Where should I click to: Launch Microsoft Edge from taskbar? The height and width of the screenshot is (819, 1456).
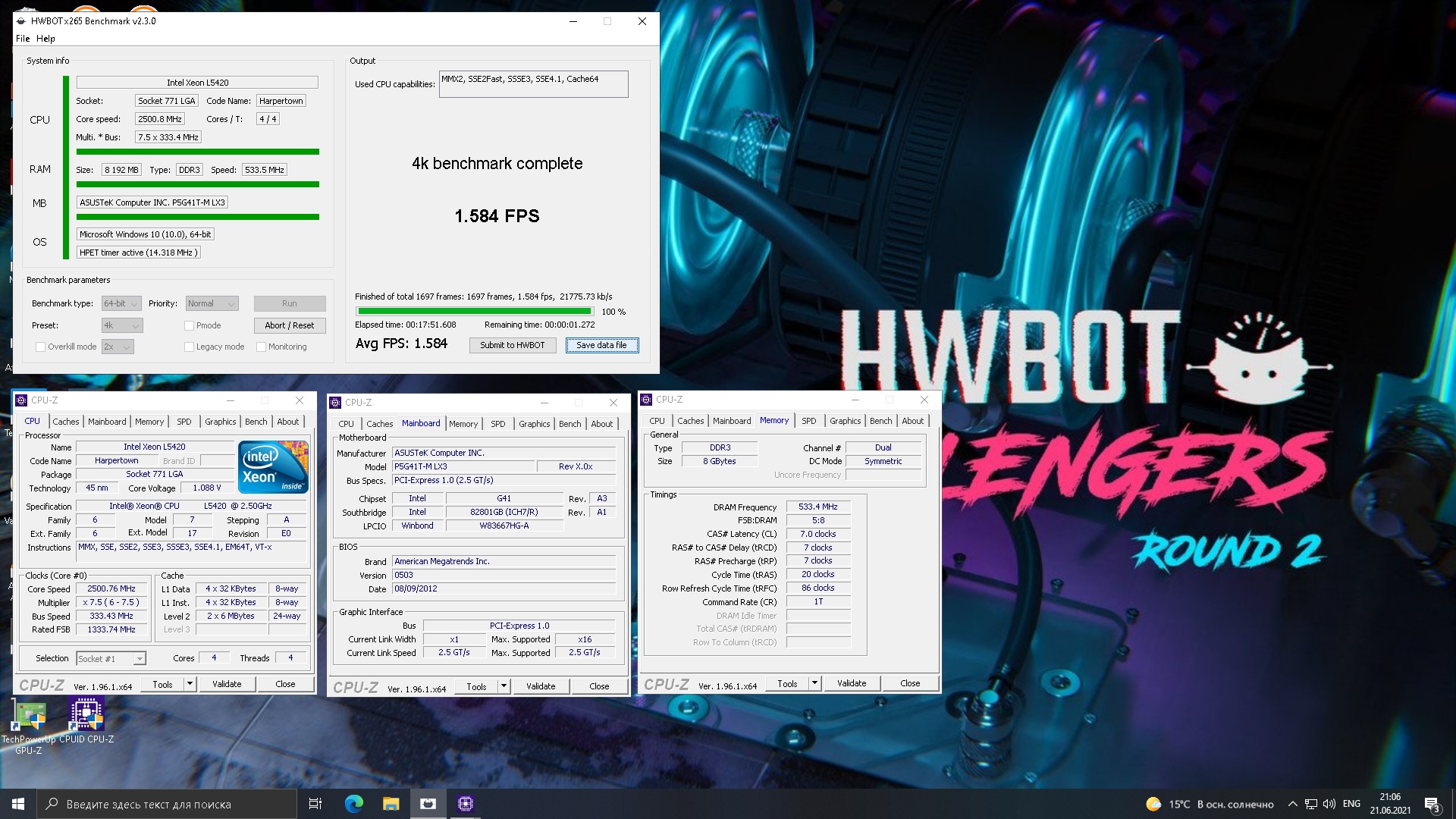[353, 804]
